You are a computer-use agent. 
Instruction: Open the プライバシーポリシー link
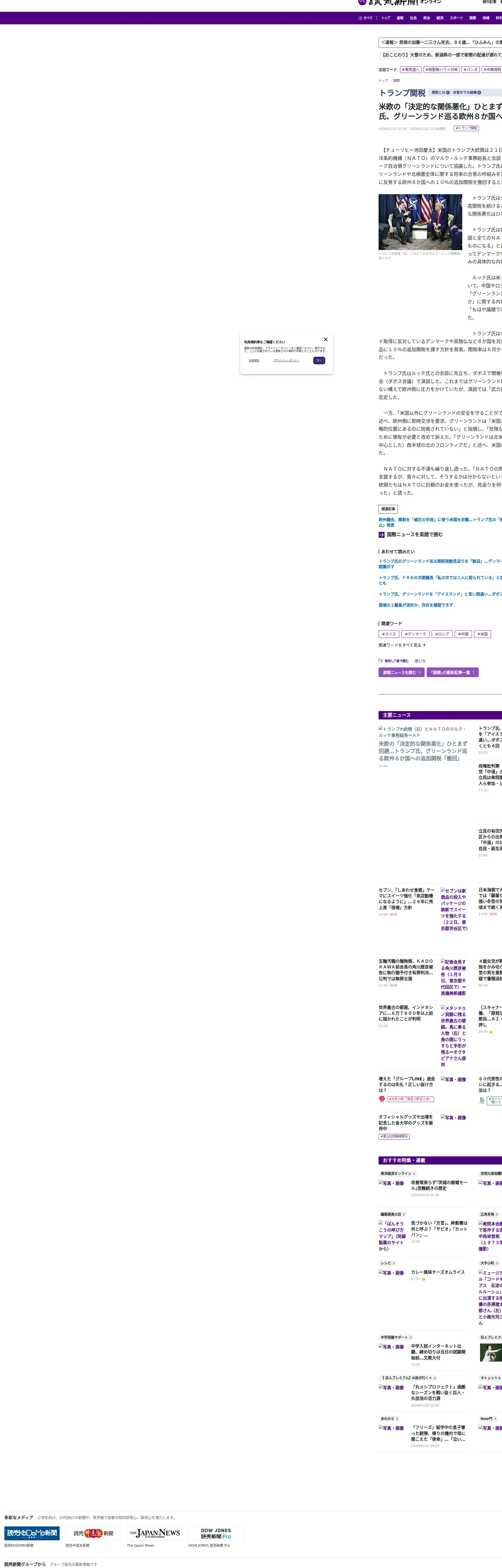[286, 360]
